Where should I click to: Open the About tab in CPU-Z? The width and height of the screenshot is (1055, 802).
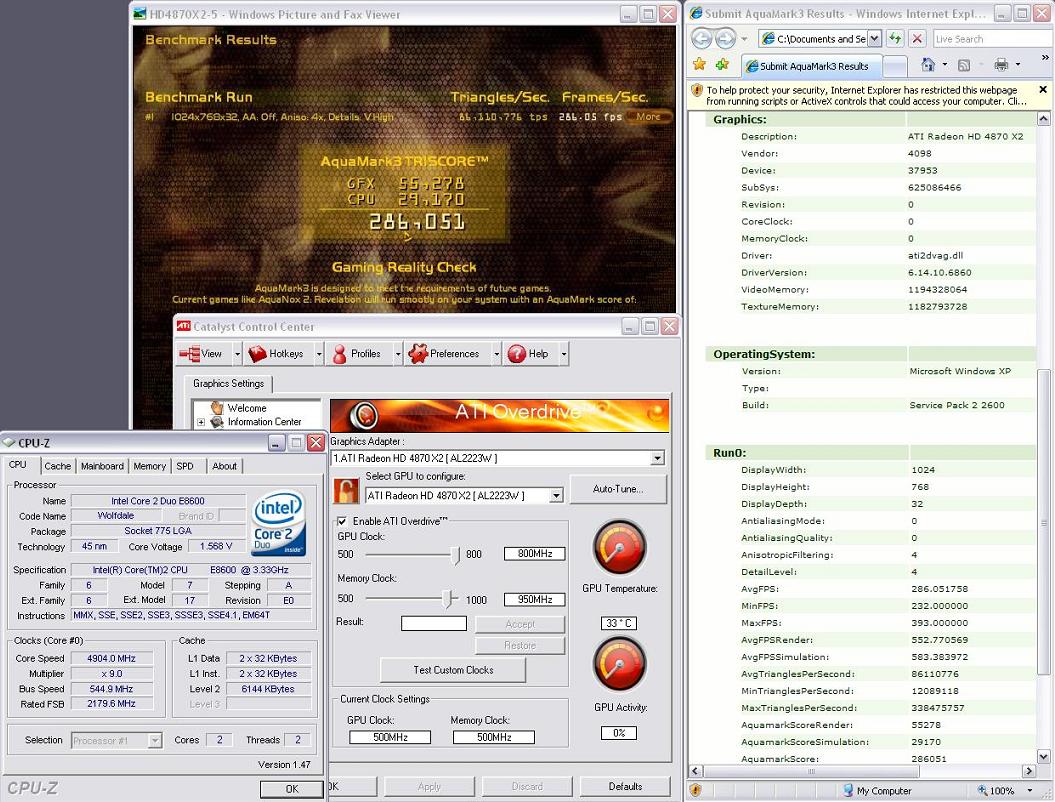(224, 466)
